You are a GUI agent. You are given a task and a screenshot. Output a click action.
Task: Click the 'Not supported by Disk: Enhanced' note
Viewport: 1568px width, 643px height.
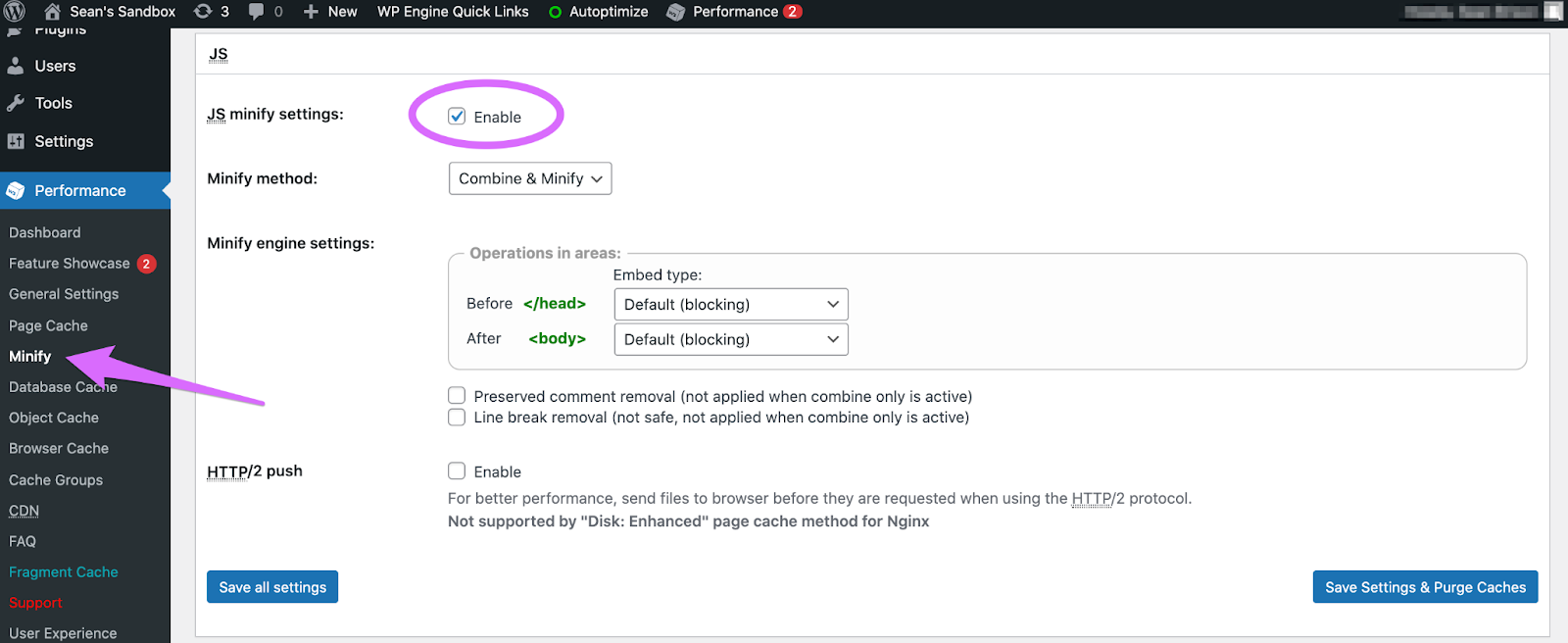point(689,521)
